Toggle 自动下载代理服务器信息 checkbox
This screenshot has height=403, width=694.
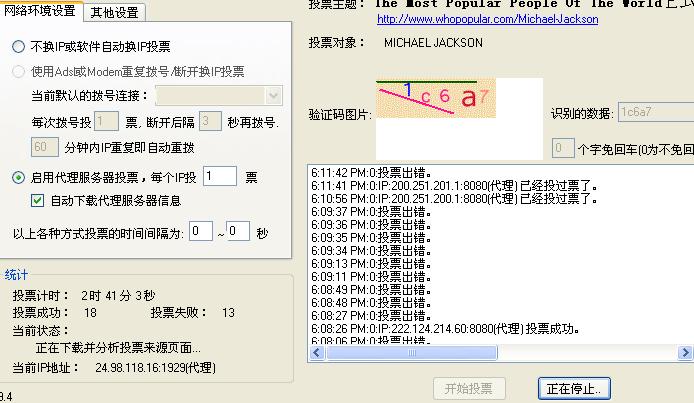[38, 201]
